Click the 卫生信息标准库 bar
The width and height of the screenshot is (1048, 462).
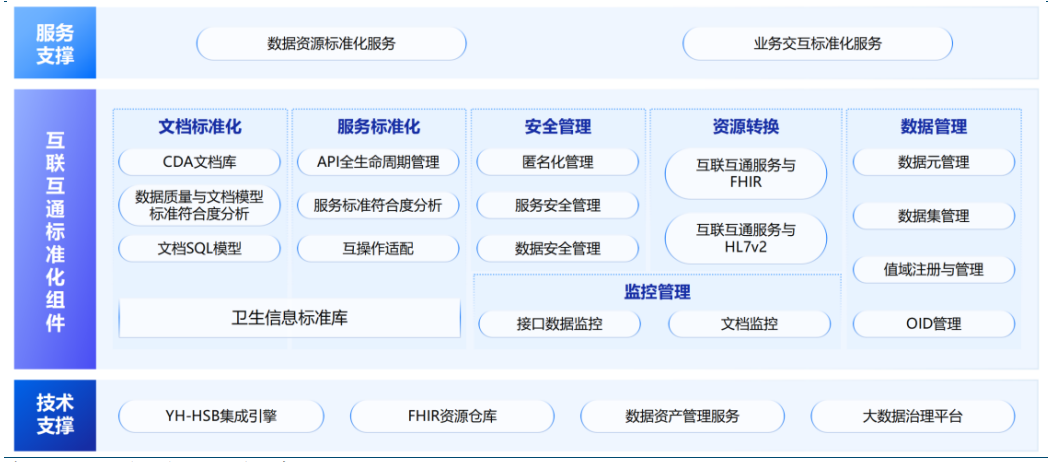[x=290, y=318]
